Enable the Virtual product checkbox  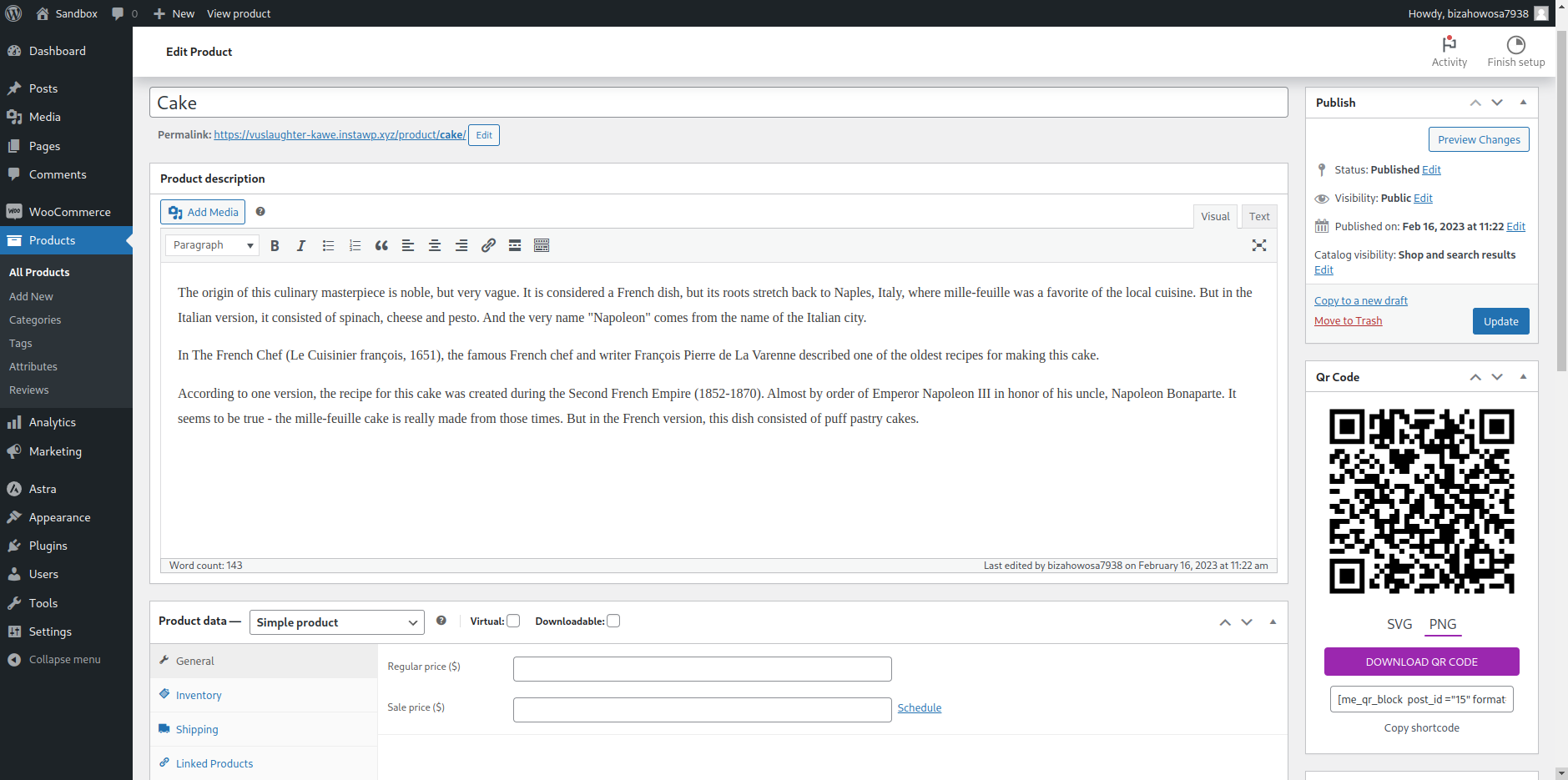point(513,621)
